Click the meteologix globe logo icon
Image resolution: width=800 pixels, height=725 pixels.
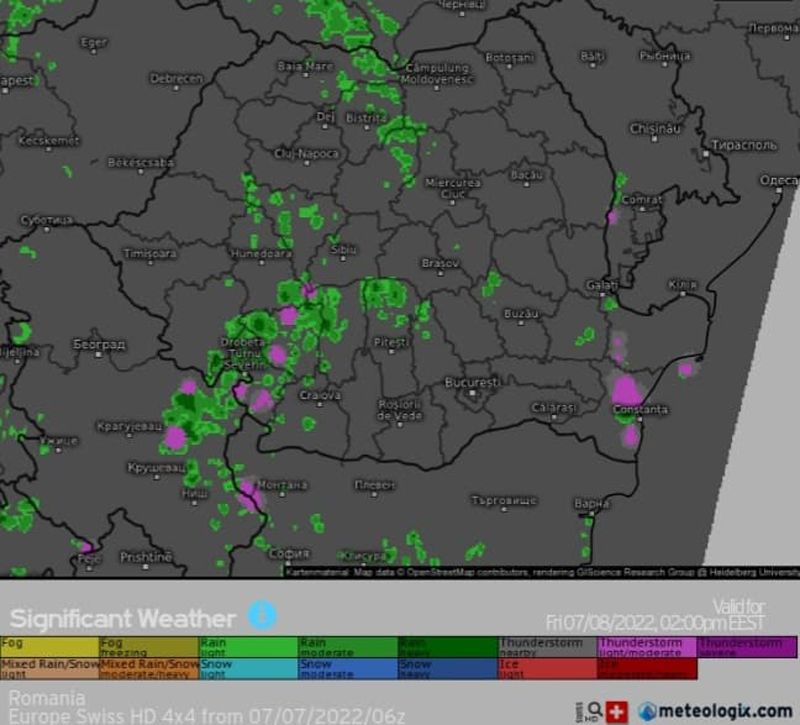coord(648,711)
